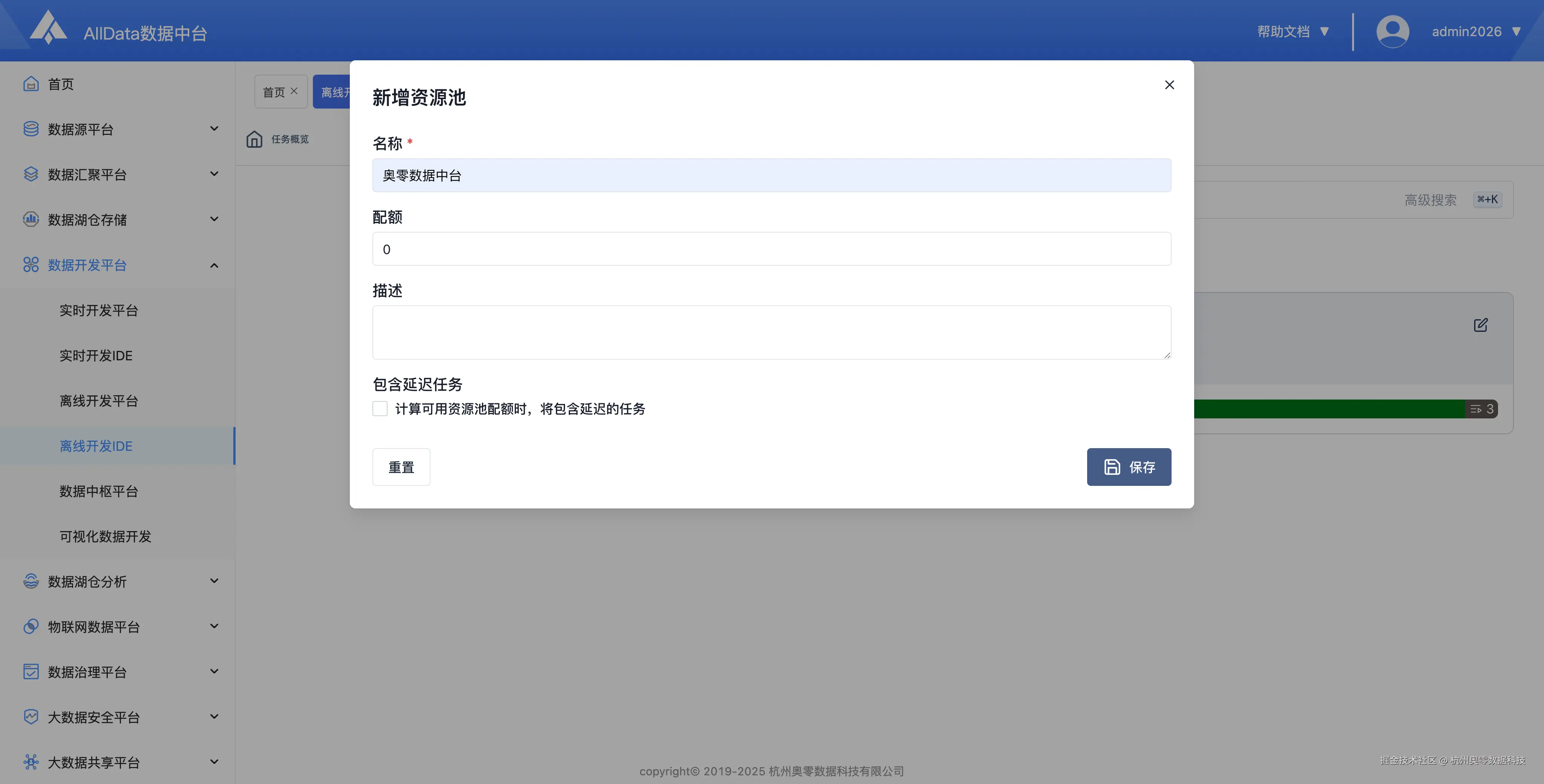Select 数据中枢平台 in the sidebar

tap(99, 491)
